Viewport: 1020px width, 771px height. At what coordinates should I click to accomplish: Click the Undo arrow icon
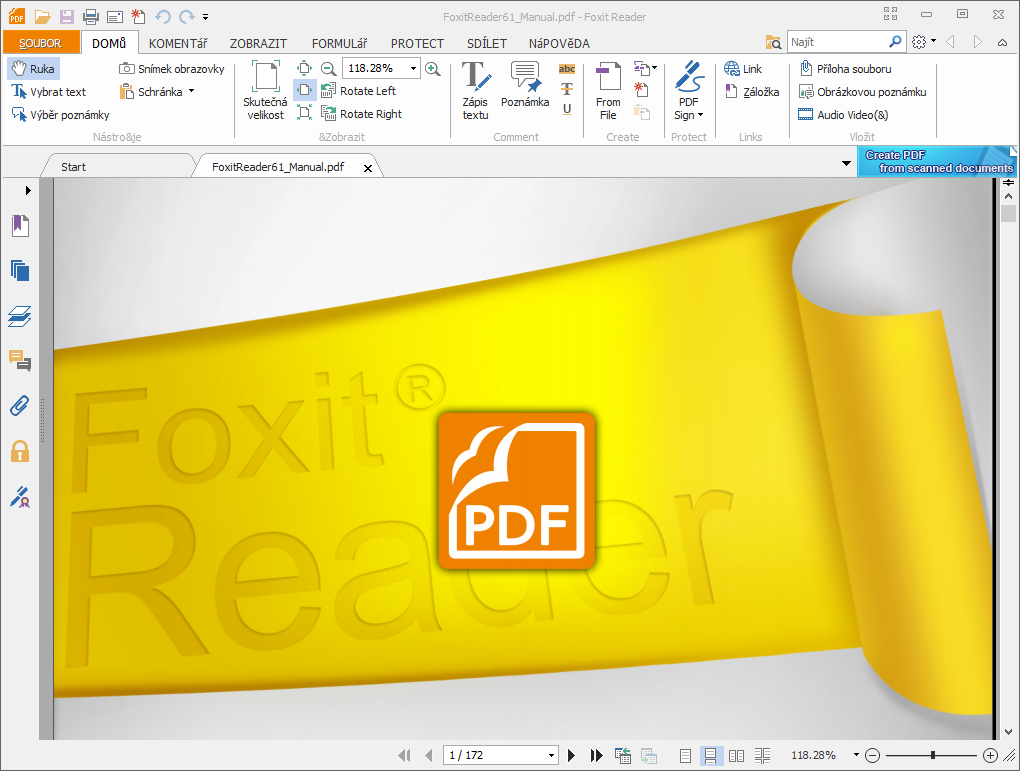163,17
